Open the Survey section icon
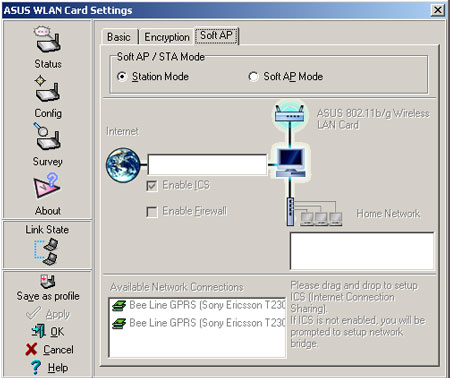Screen dimensions: 450x378 pyautogui.click(x=47, y=136)
